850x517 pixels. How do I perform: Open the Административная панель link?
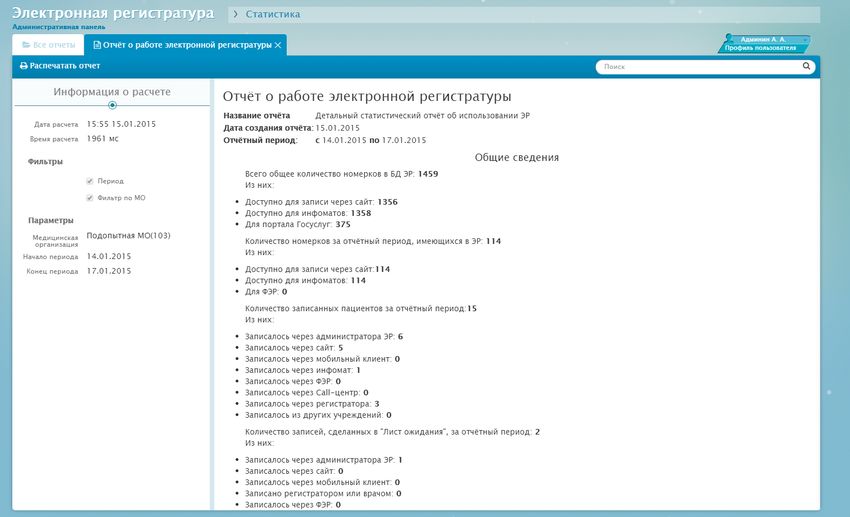(58, 27)
